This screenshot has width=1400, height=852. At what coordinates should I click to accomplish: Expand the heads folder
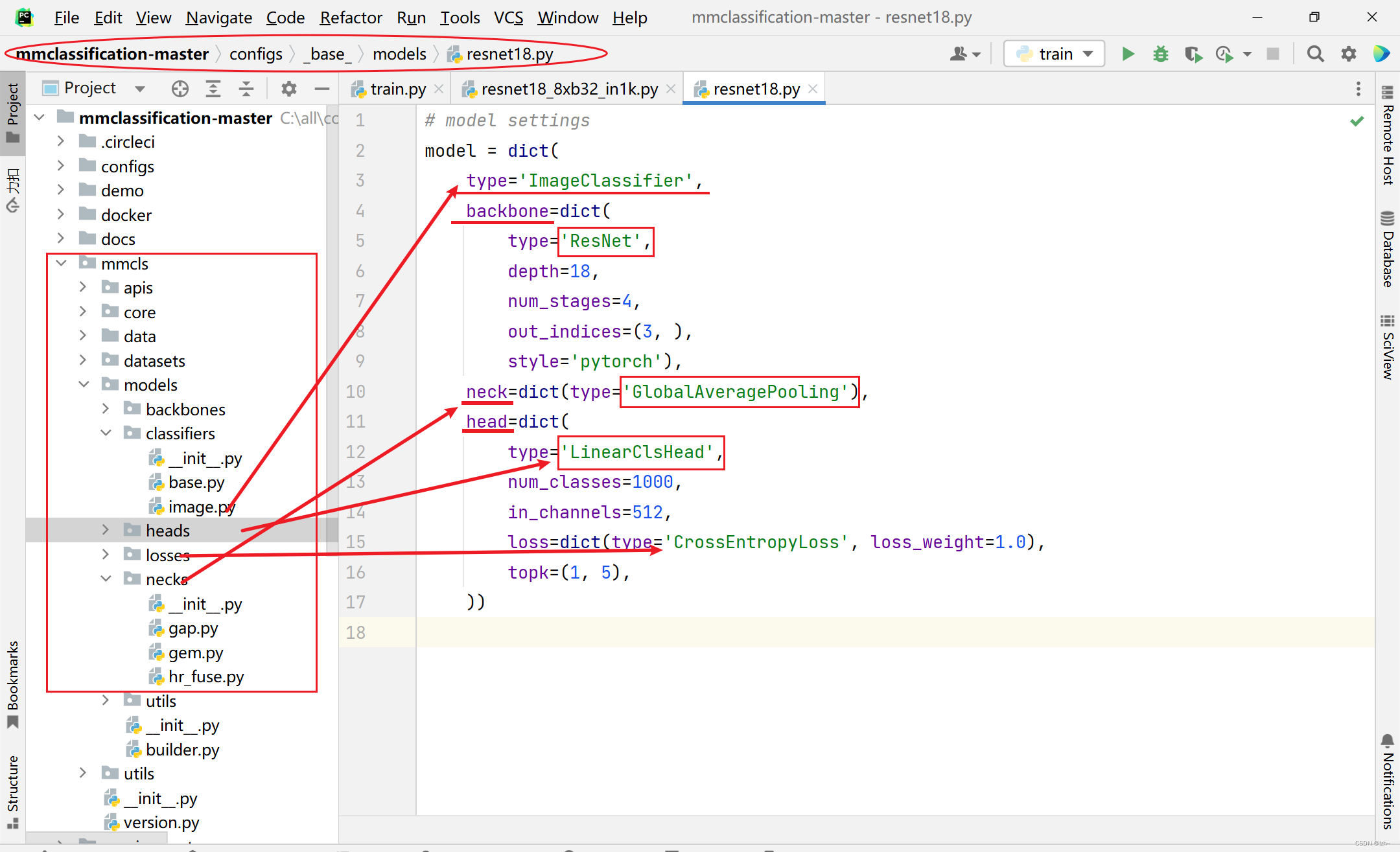point(106,530)
